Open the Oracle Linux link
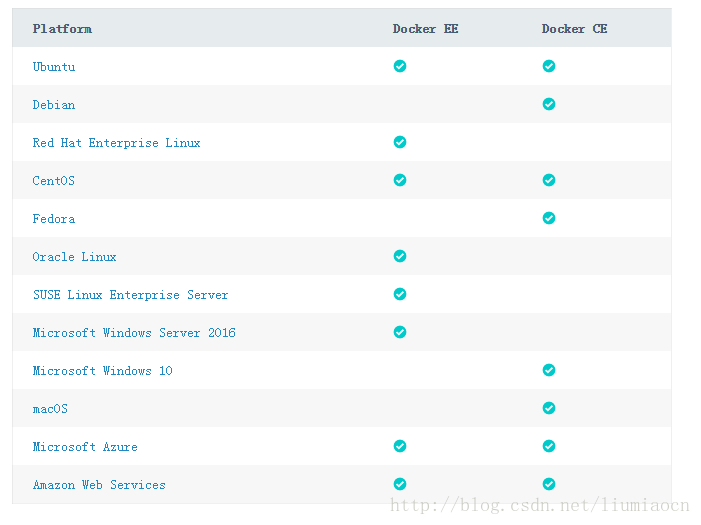 (x=74, y=257)
